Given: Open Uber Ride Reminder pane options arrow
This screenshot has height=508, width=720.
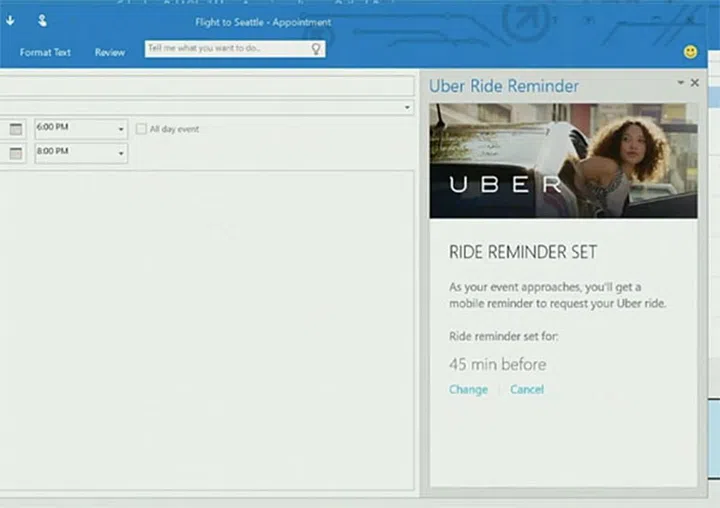Looking at the screenshot, I should click(681, 83).
